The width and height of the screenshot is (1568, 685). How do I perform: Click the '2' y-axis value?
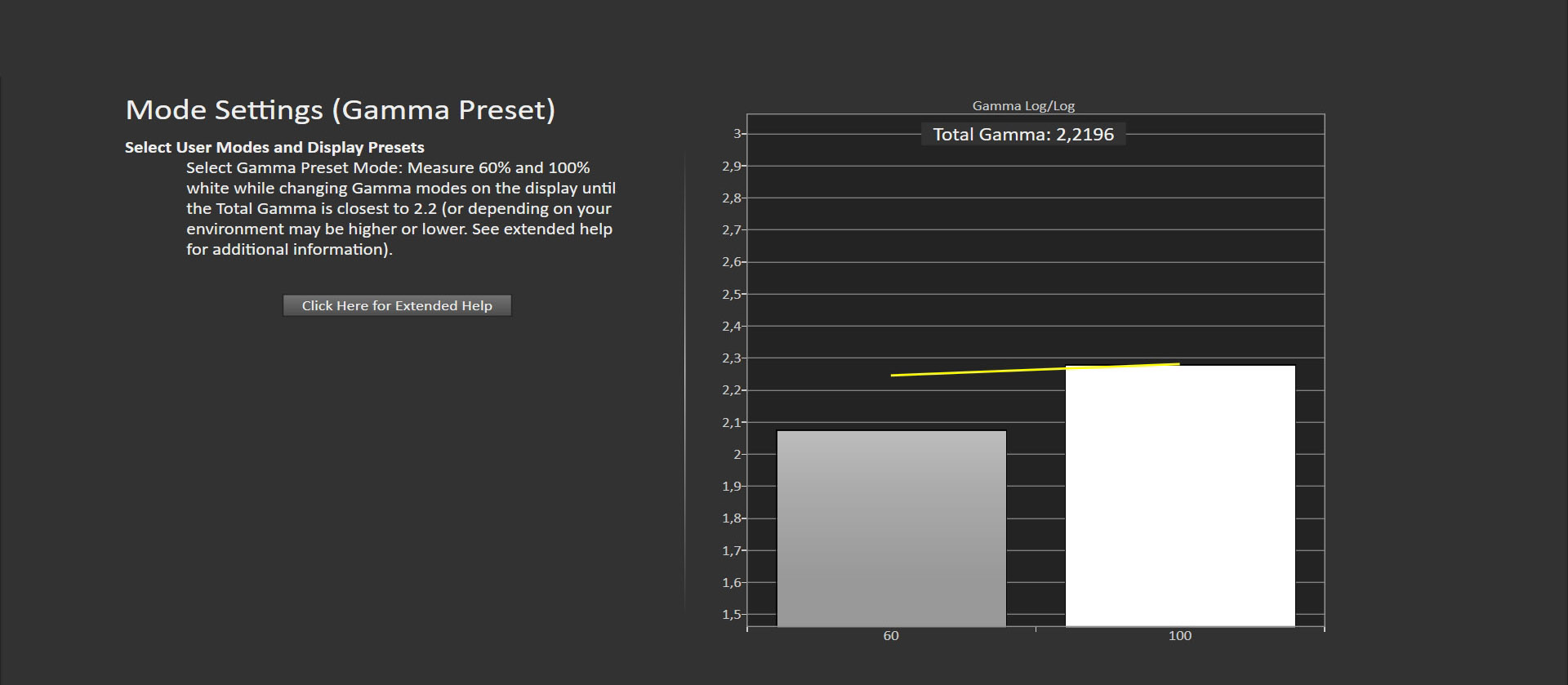(x=737, y=454)
